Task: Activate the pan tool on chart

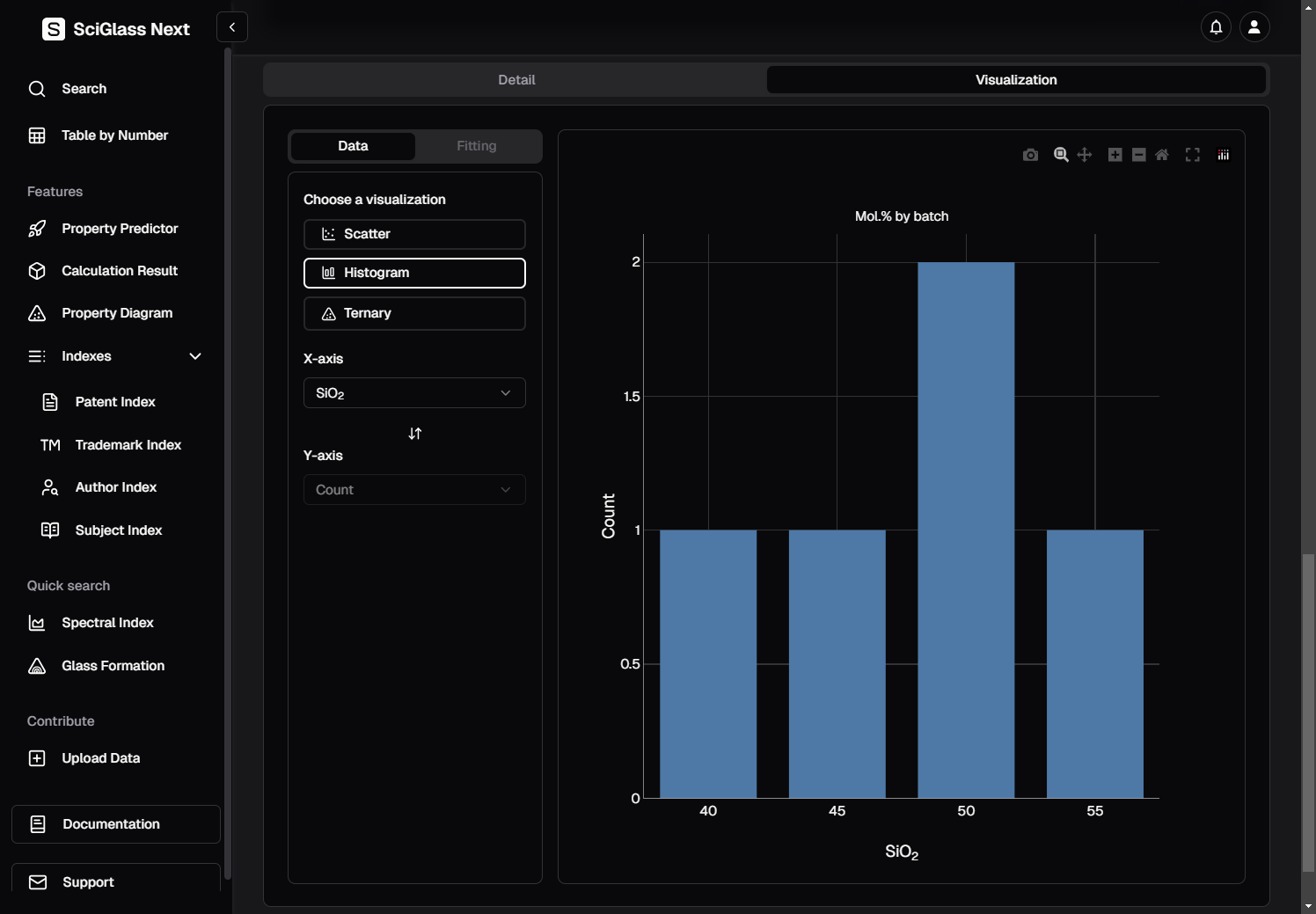Action: (x=1085, y=155)
